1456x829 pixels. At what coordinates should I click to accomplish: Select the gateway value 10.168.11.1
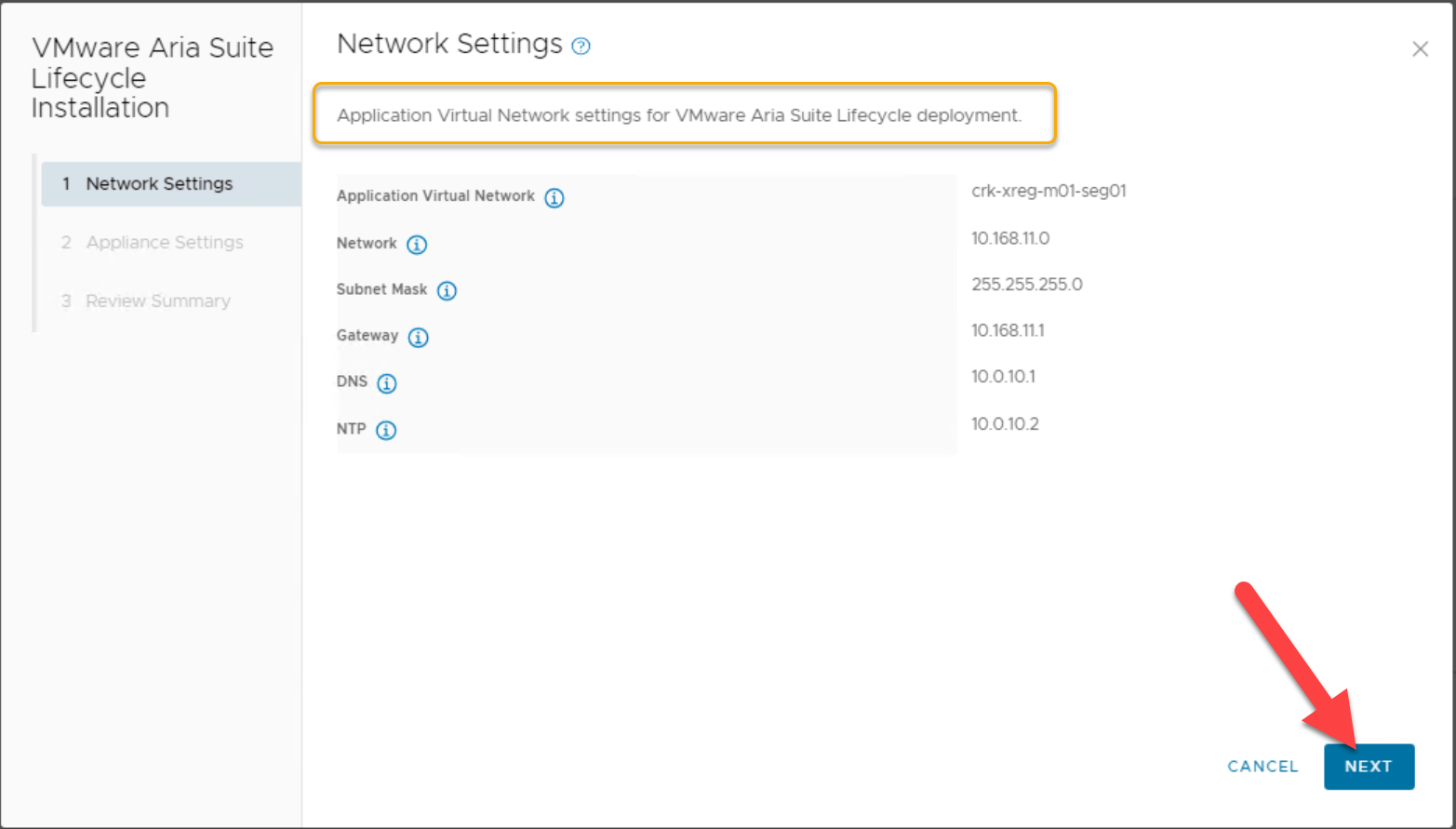(1008, 330)
